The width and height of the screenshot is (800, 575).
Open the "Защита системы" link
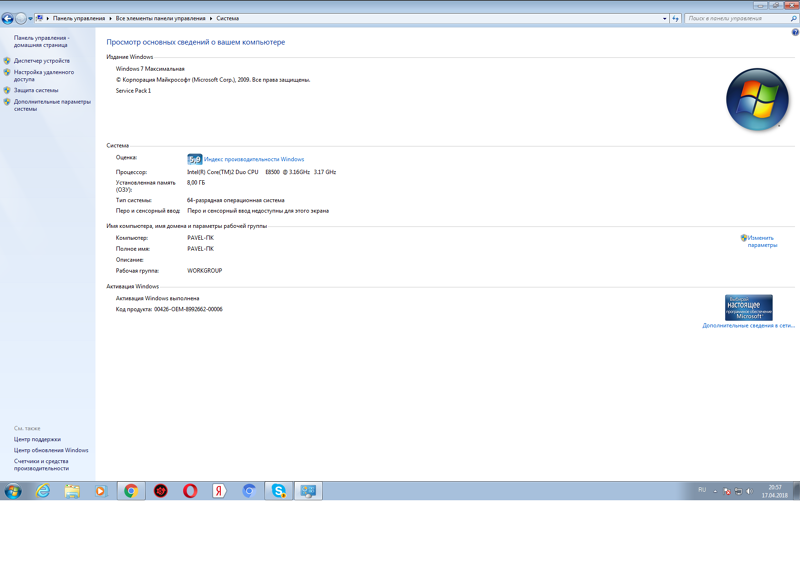(36, 90)
